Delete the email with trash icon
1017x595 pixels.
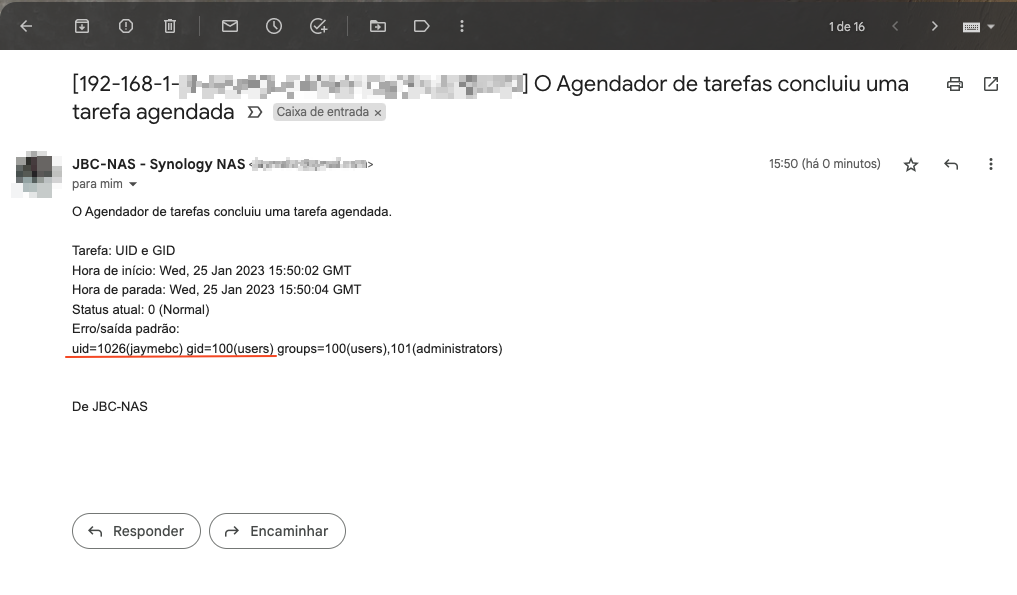pos(170,26)
